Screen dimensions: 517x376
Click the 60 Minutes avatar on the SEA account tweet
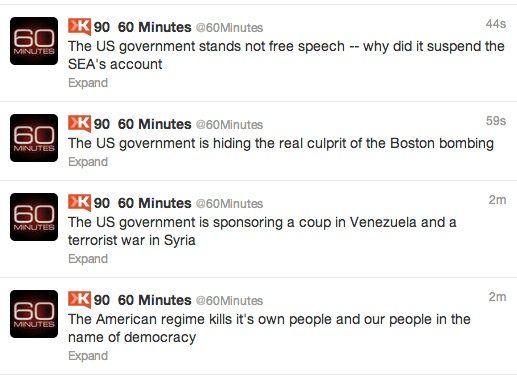tap(34, 41)
